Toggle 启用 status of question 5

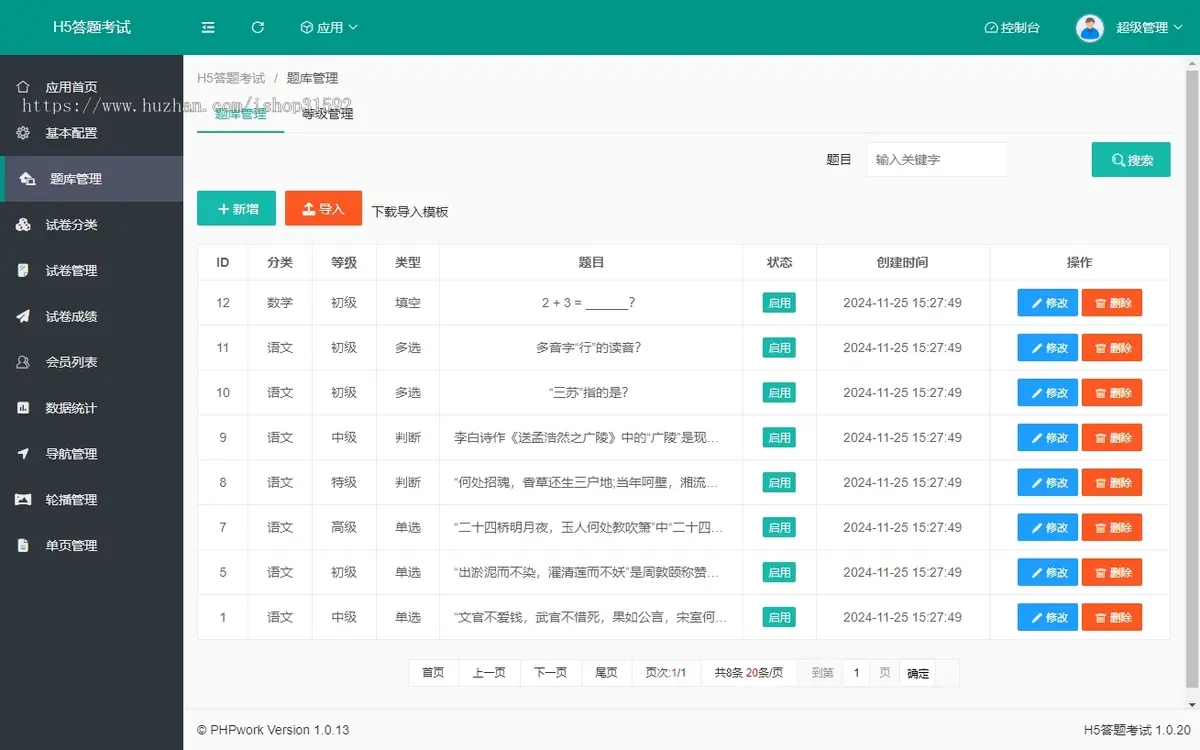[779, 573]
